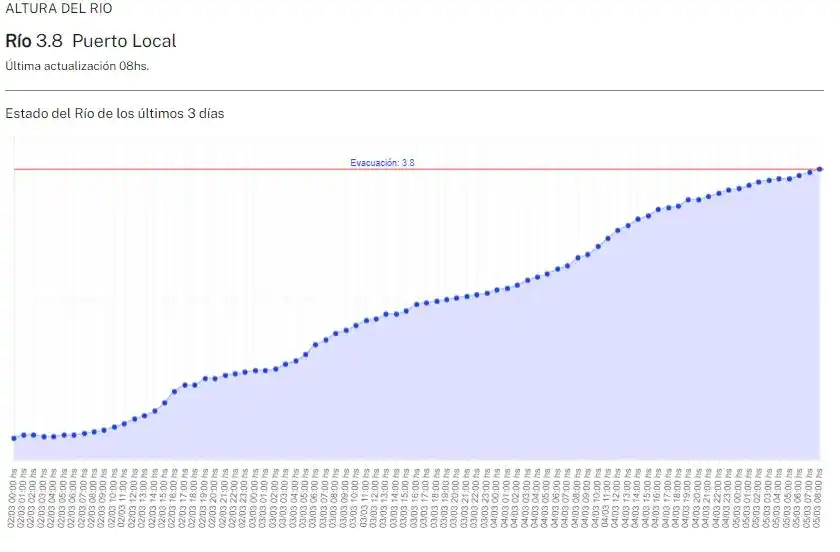840x552 pixels.
Task: Click the 02/03 00:00 hs axis label
Action: tap(14, 505)
